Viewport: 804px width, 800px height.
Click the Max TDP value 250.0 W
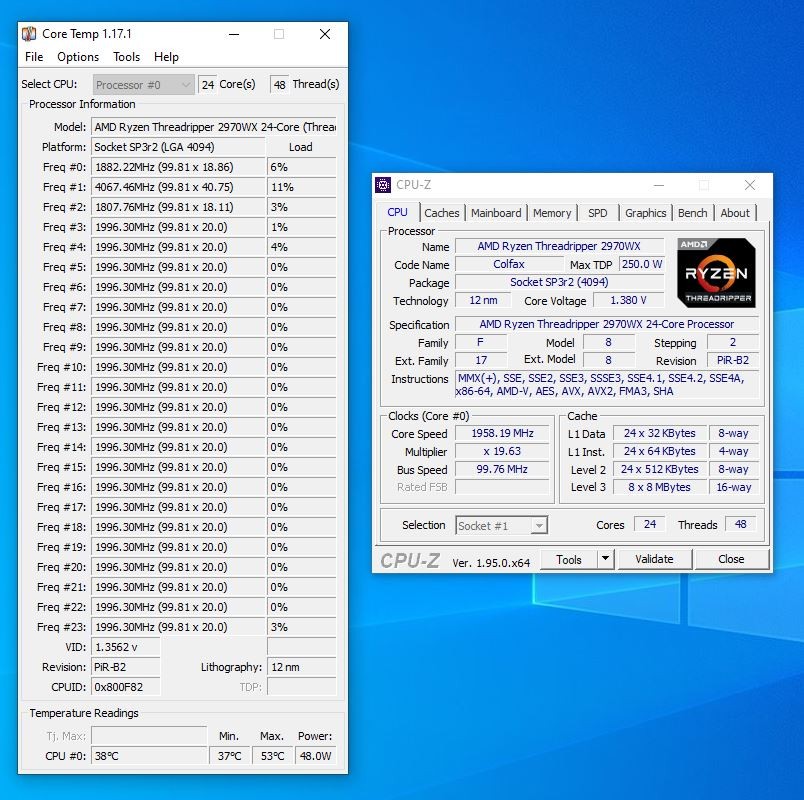pyautogui.click(x=641, y=264)
